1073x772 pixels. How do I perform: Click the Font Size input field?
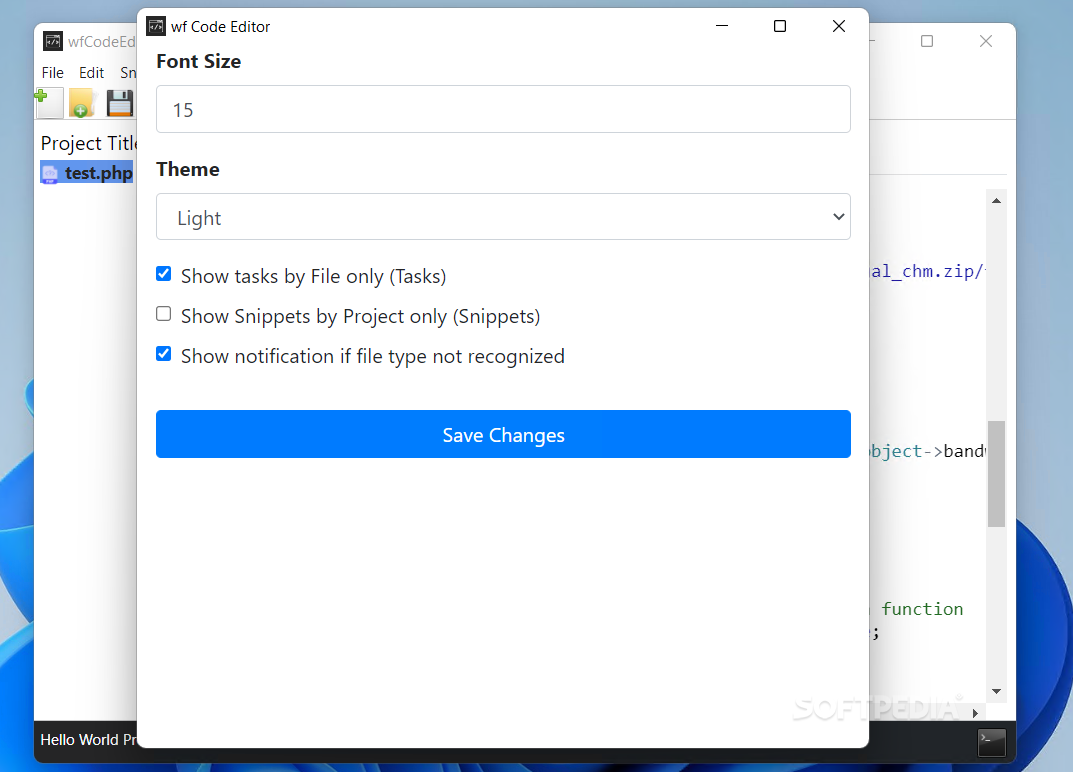coord(503,109)
